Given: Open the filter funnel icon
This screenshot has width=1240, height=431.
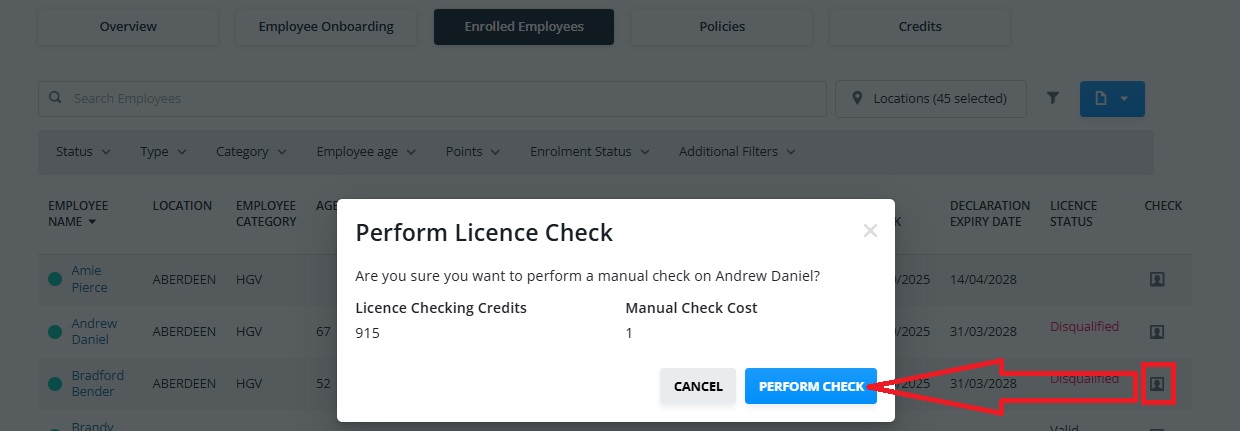Looking at the screenshot, I should pos(1053,98).
